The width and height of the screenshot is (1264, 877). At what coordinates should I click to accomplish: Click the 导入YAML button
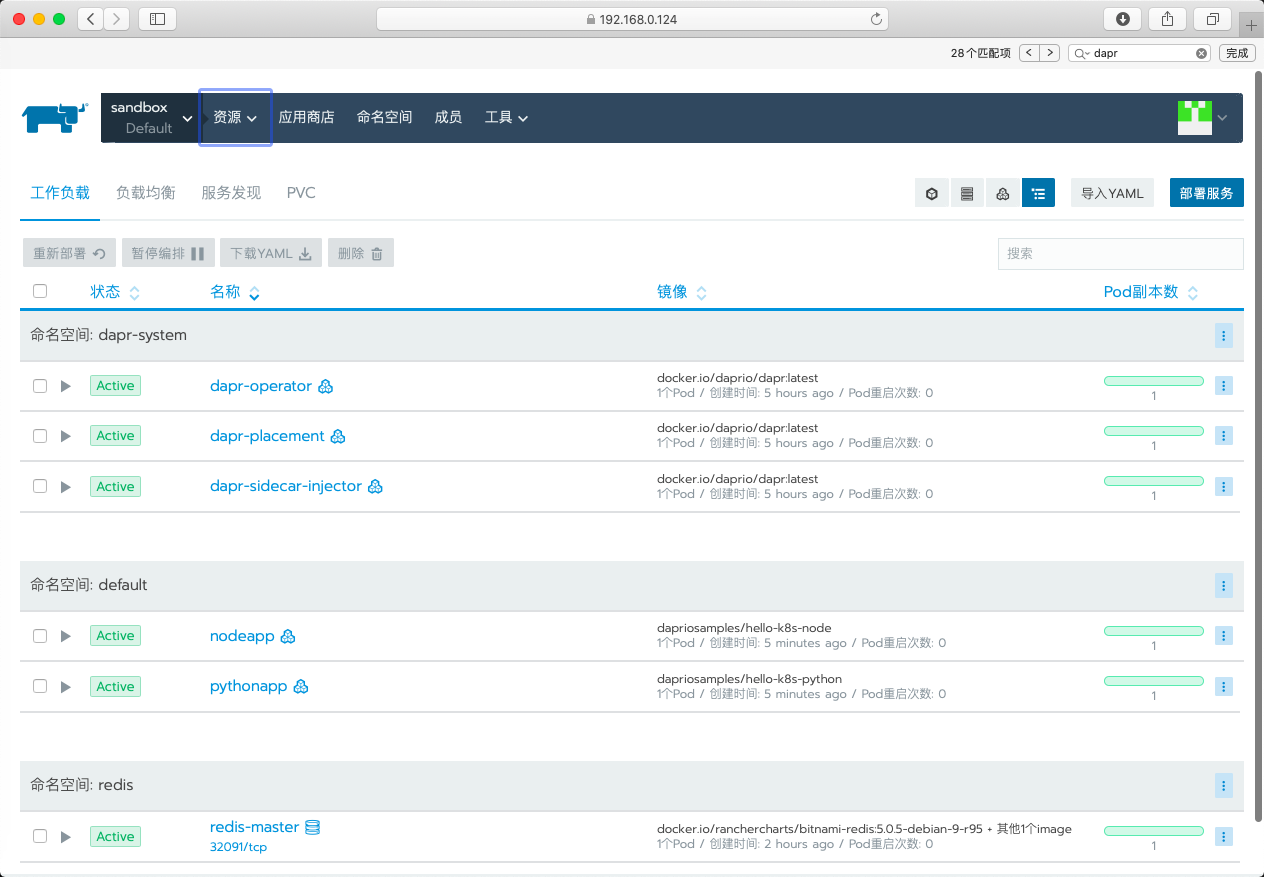click(1112, 193)
